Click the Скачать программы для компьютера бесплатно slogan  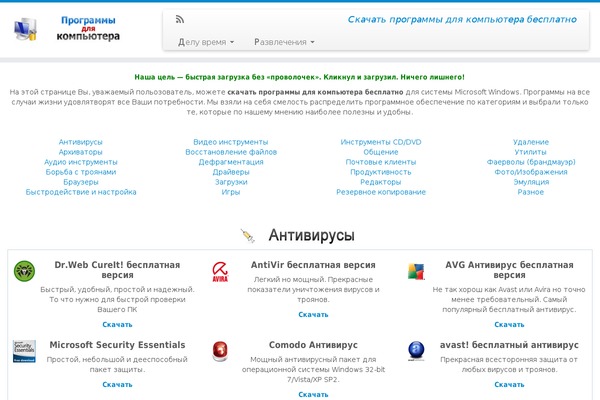462,20
